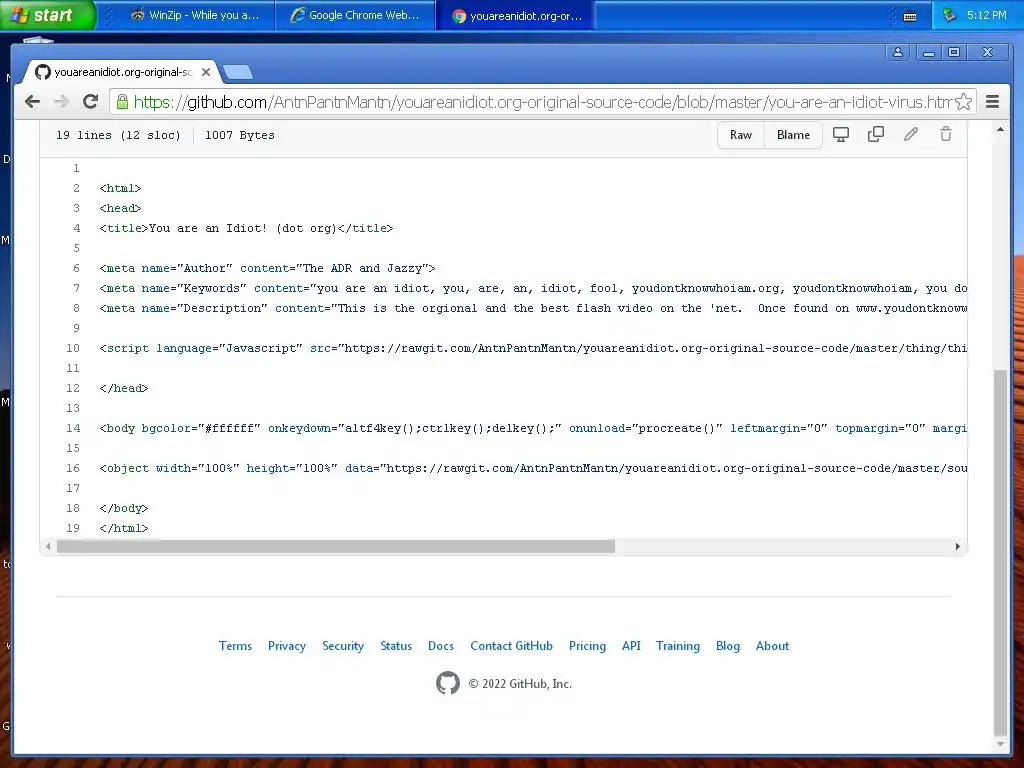
Task: Open the Terms footer link
Action: (235, 646)
